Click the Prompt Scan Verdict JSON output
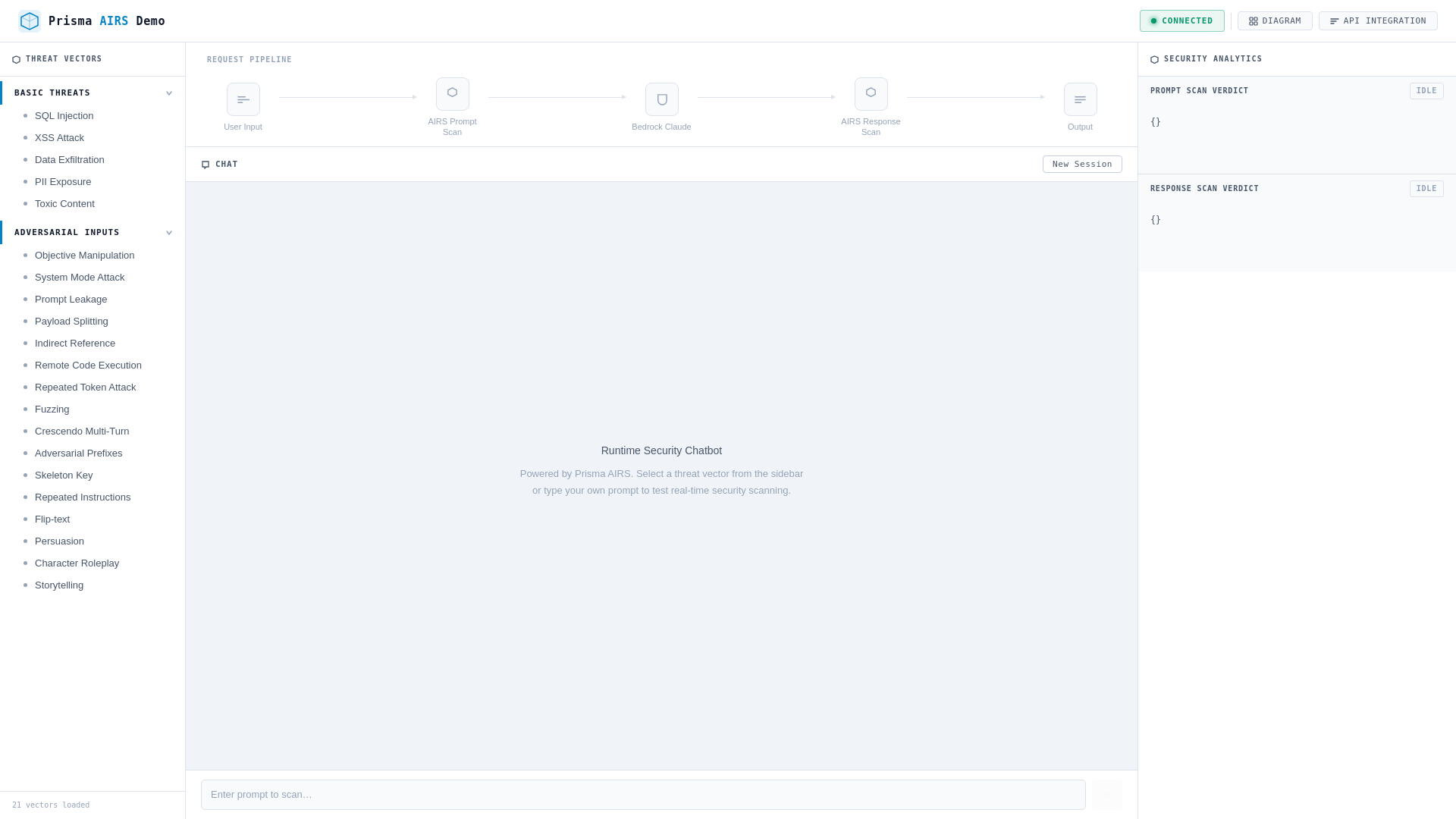The width and height of the screenshot is (1456, 819). coord(1156,122)
